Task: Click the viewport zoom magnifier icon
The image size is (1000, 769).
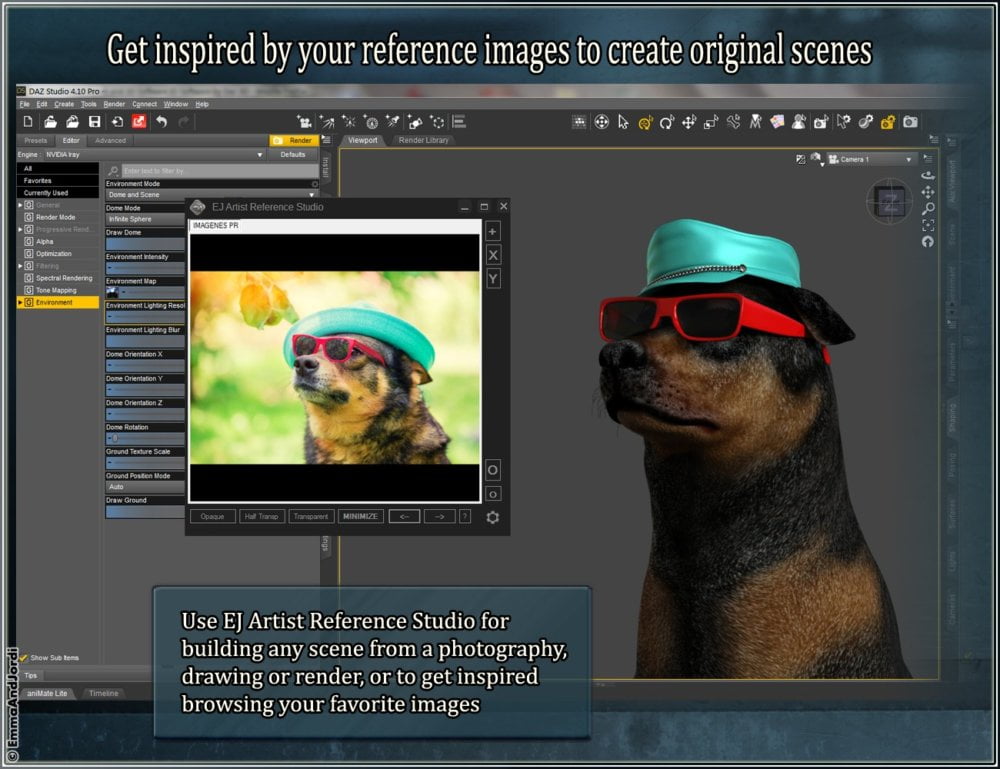Action: point(928,209)
